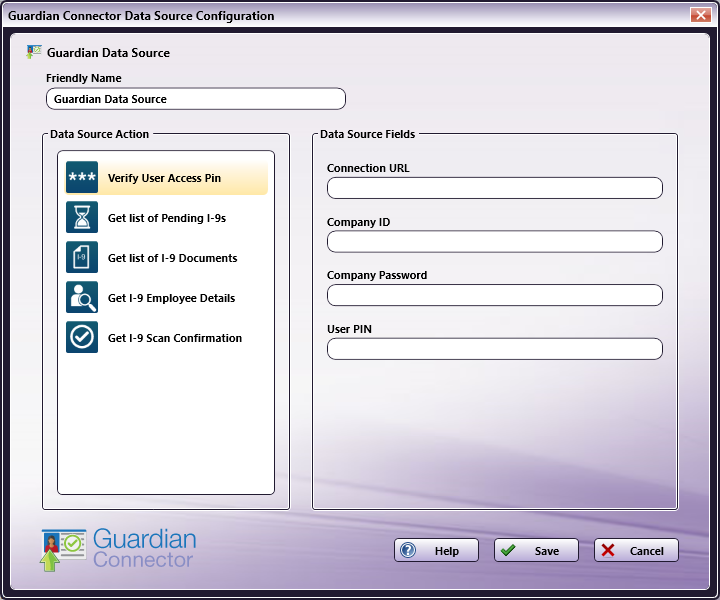
Task: Choose Get list of I-9 Documents
Action: click(x=173, y=258)
